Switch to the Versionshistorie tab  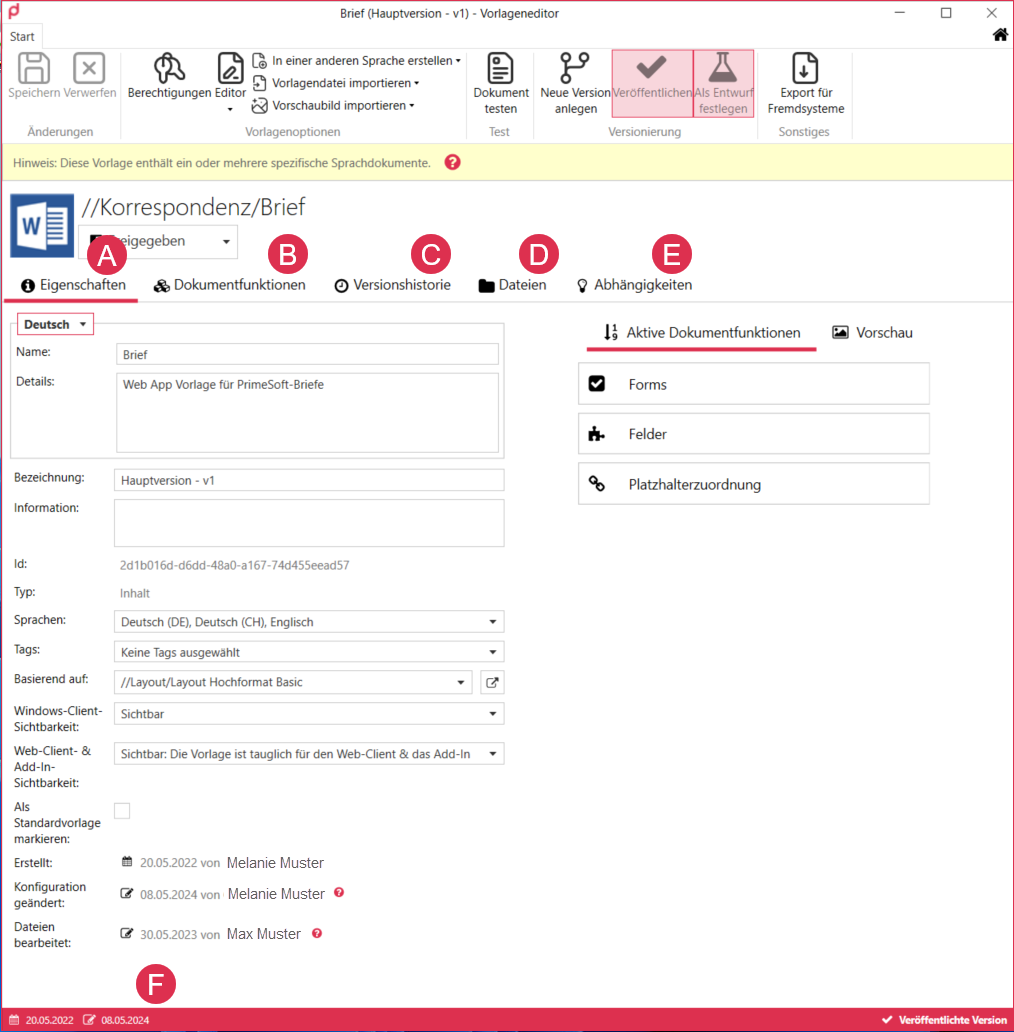pos(393,285)
